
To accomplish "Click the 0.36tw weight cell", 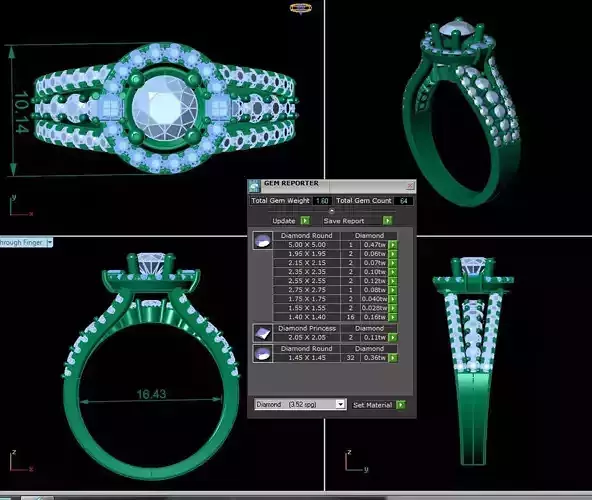I will tap(374, 358).
